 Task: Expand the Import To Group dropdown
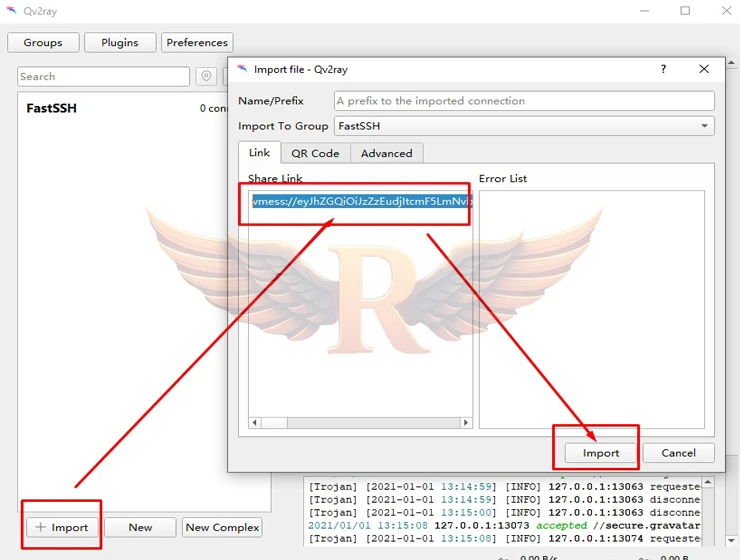(x=704, y=126)
